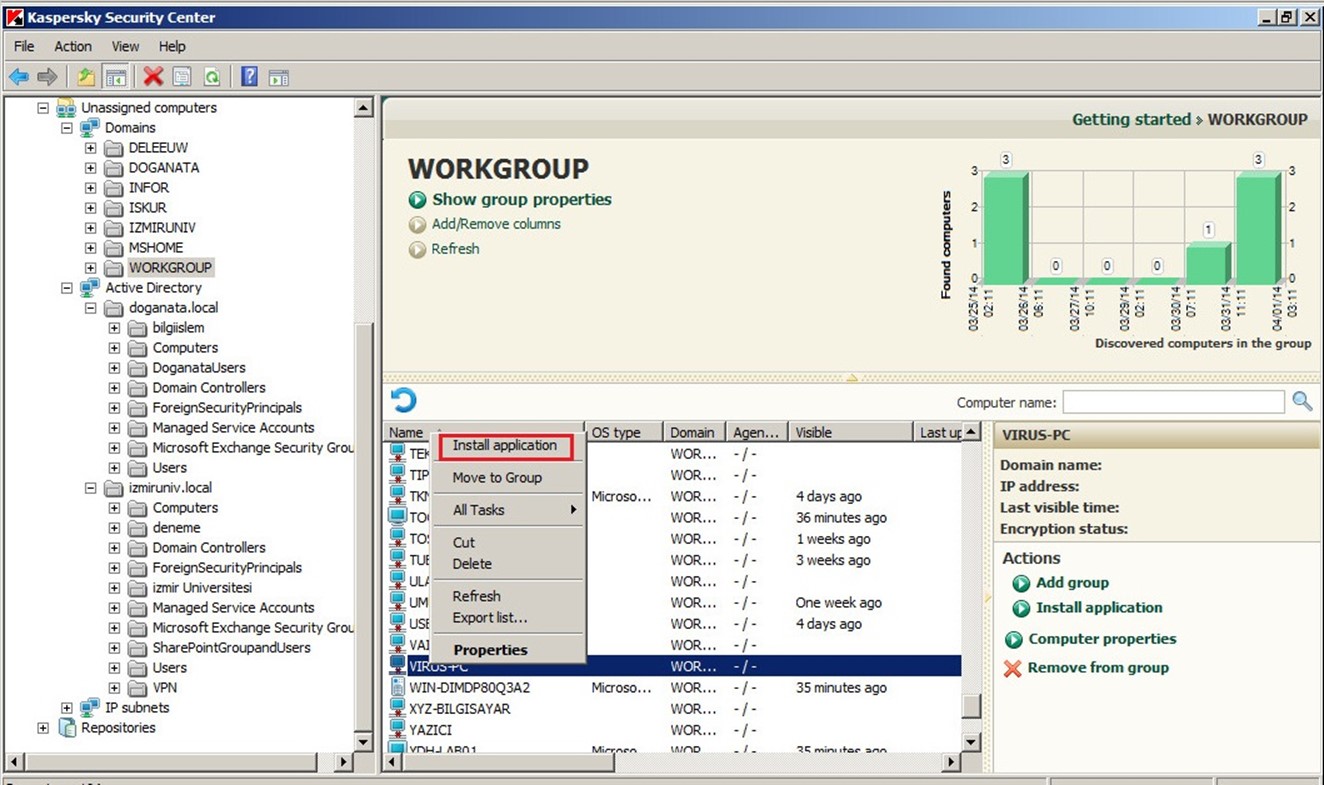
Task: Click folder icon of MSHOME domain
Action: coord(115,248)
